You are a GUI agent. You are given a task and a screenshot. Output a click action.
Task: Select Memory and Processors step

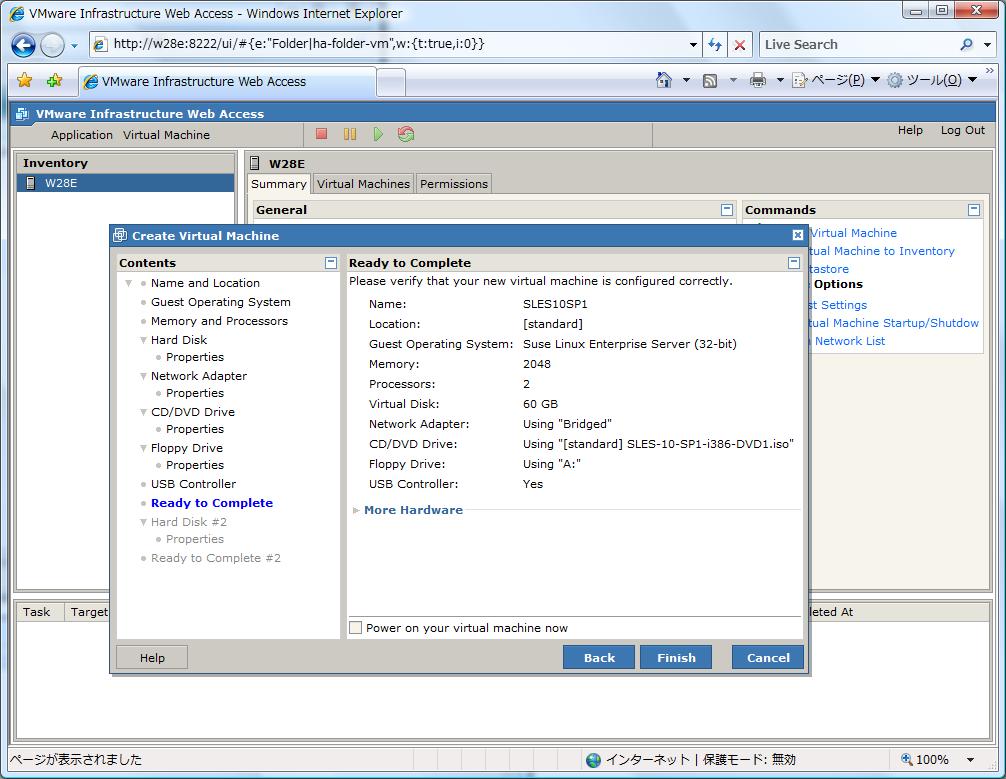pos(219,321)
